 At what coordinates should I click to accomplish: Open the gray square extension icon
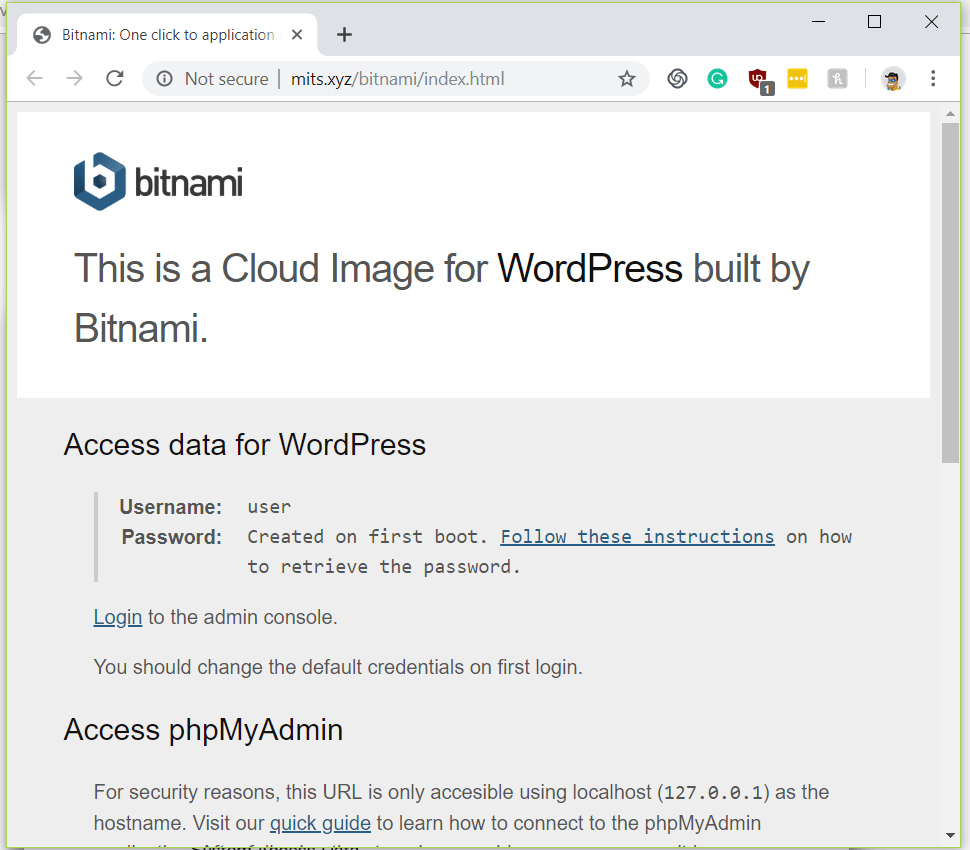click(x=837, y=79)
